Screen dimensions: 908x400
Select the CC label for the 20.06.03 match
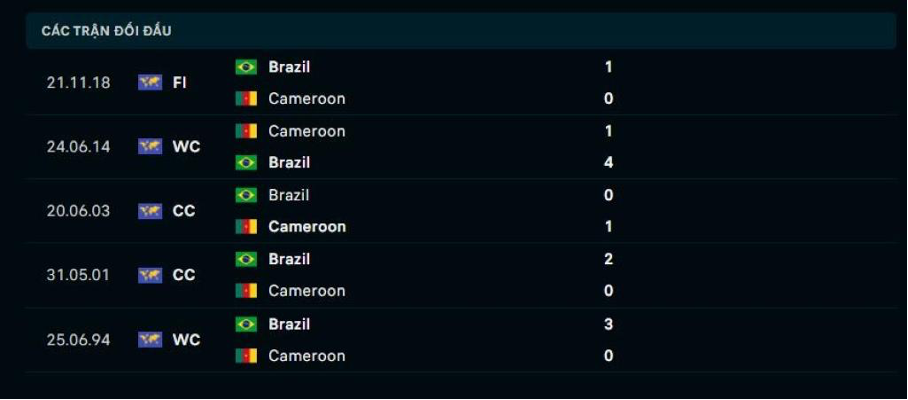pos(184,211)
